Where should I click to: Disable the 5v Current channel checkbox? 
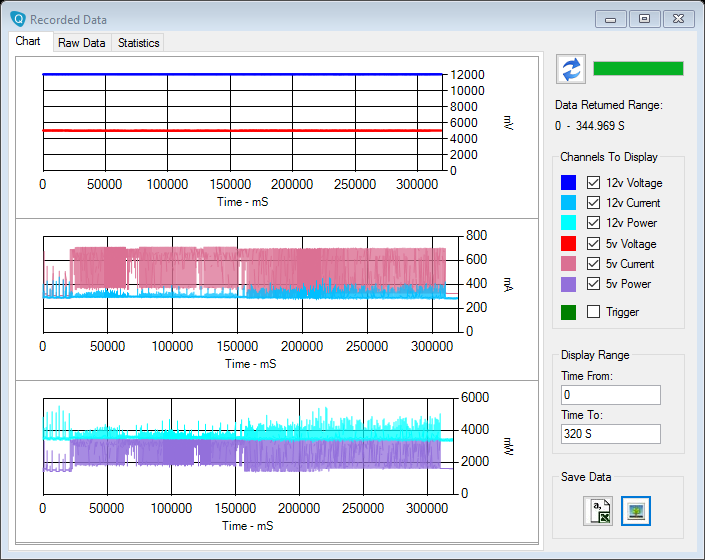coord(593,264)
